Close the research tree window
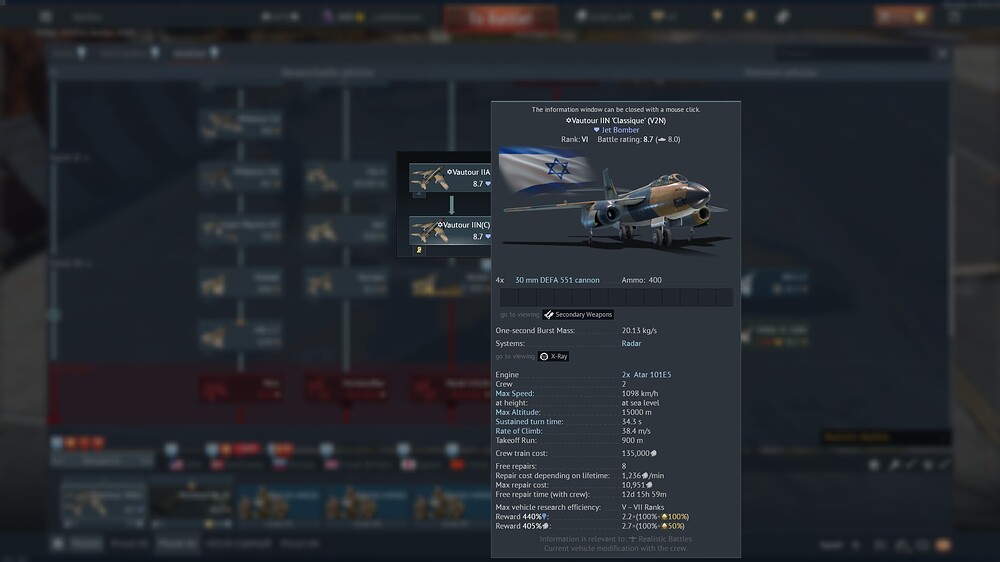Image resolution: width=1000 pixels, height=562 pixels. click(x=943, y=54)
